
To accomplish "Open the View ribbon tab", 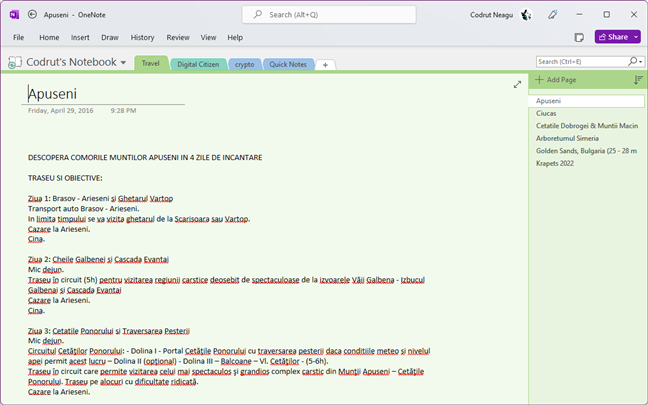I will point(209,38).
